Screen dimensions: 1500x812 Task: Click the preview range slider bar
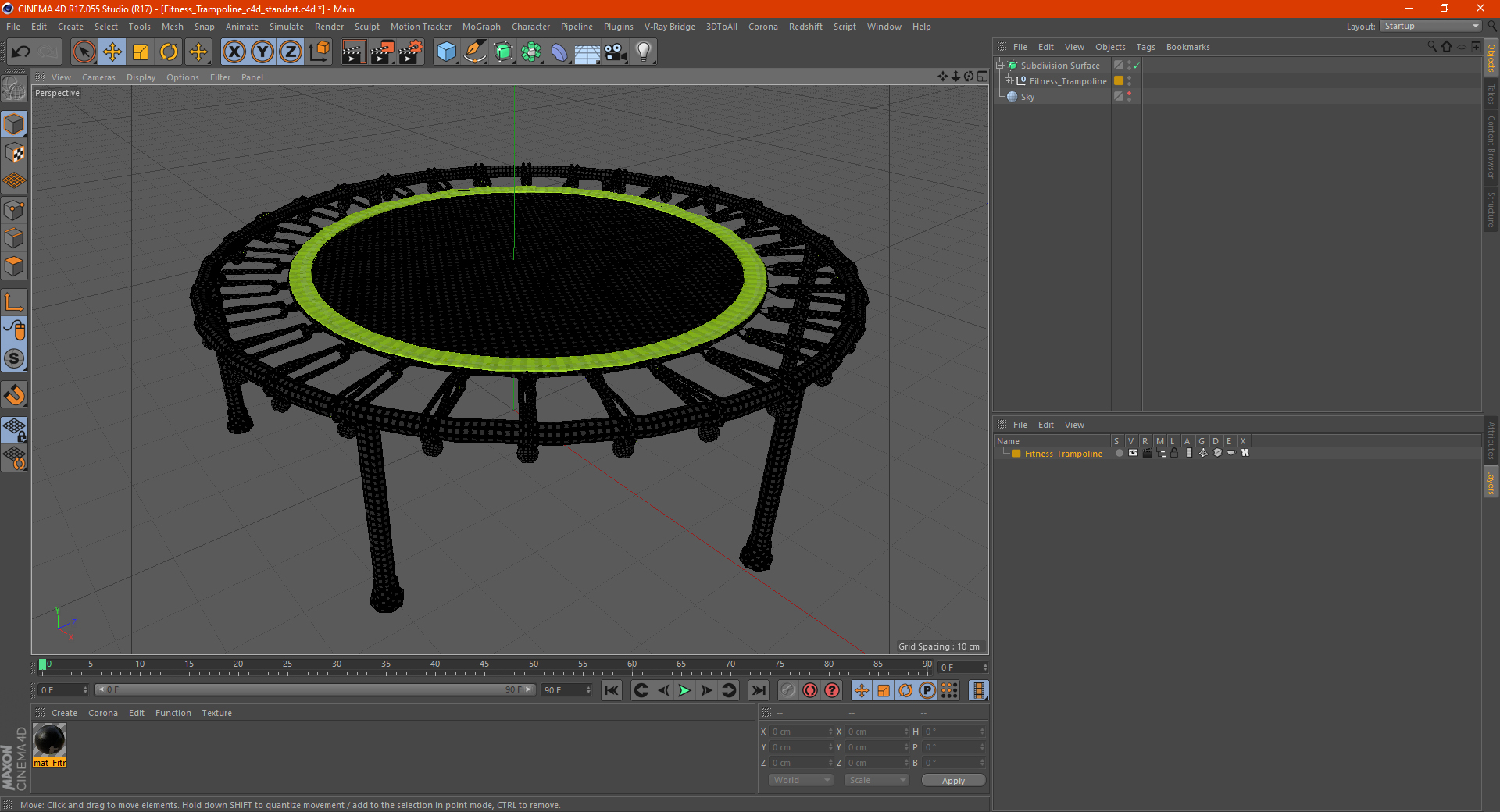[315, 689]
